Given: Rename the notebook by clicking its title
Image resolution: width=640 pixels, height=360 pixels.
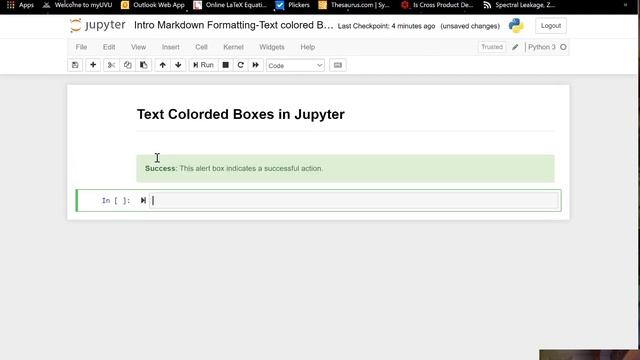Looking at the screenshot, I should click(x=233, y=25).
